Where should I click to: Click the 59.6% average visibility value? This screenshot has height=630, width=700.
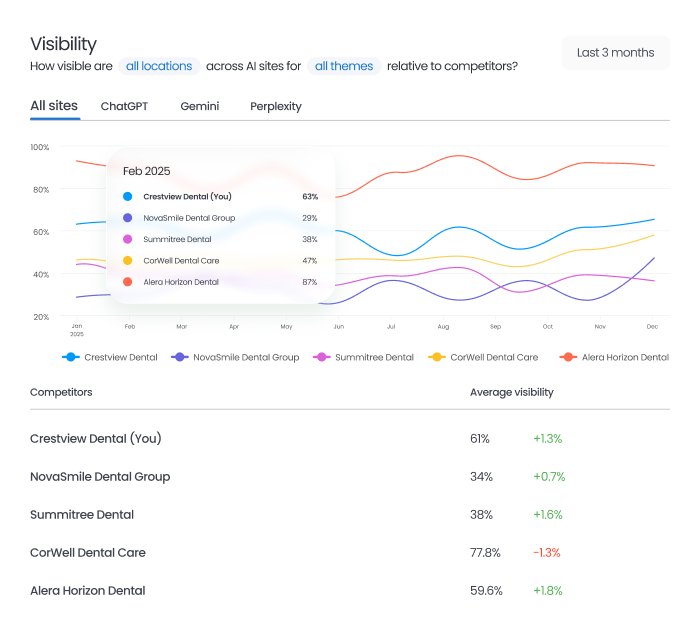pos(486,590)
